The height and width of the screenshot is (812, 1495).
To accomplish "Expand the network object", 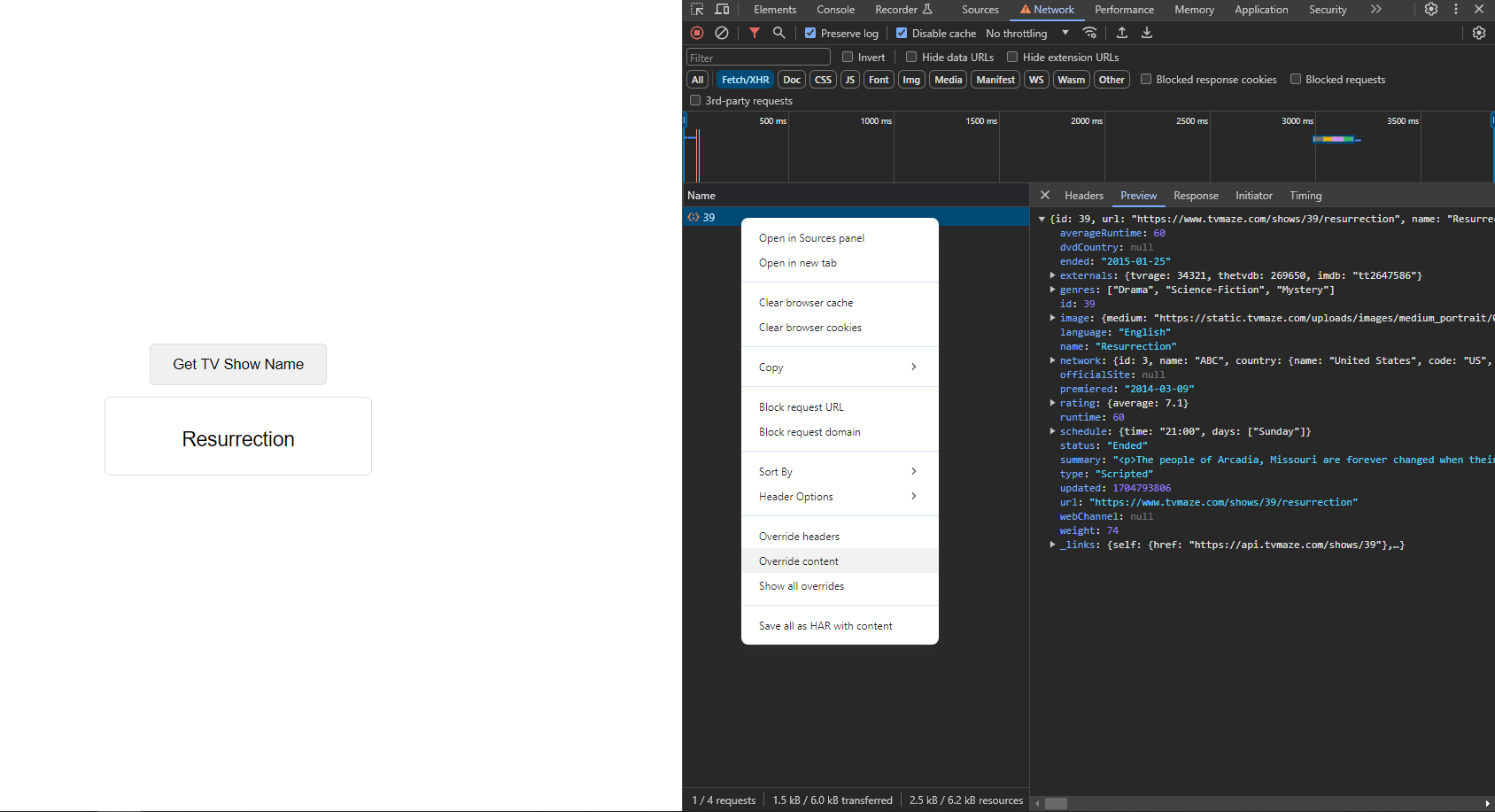I will point(1052,360).
